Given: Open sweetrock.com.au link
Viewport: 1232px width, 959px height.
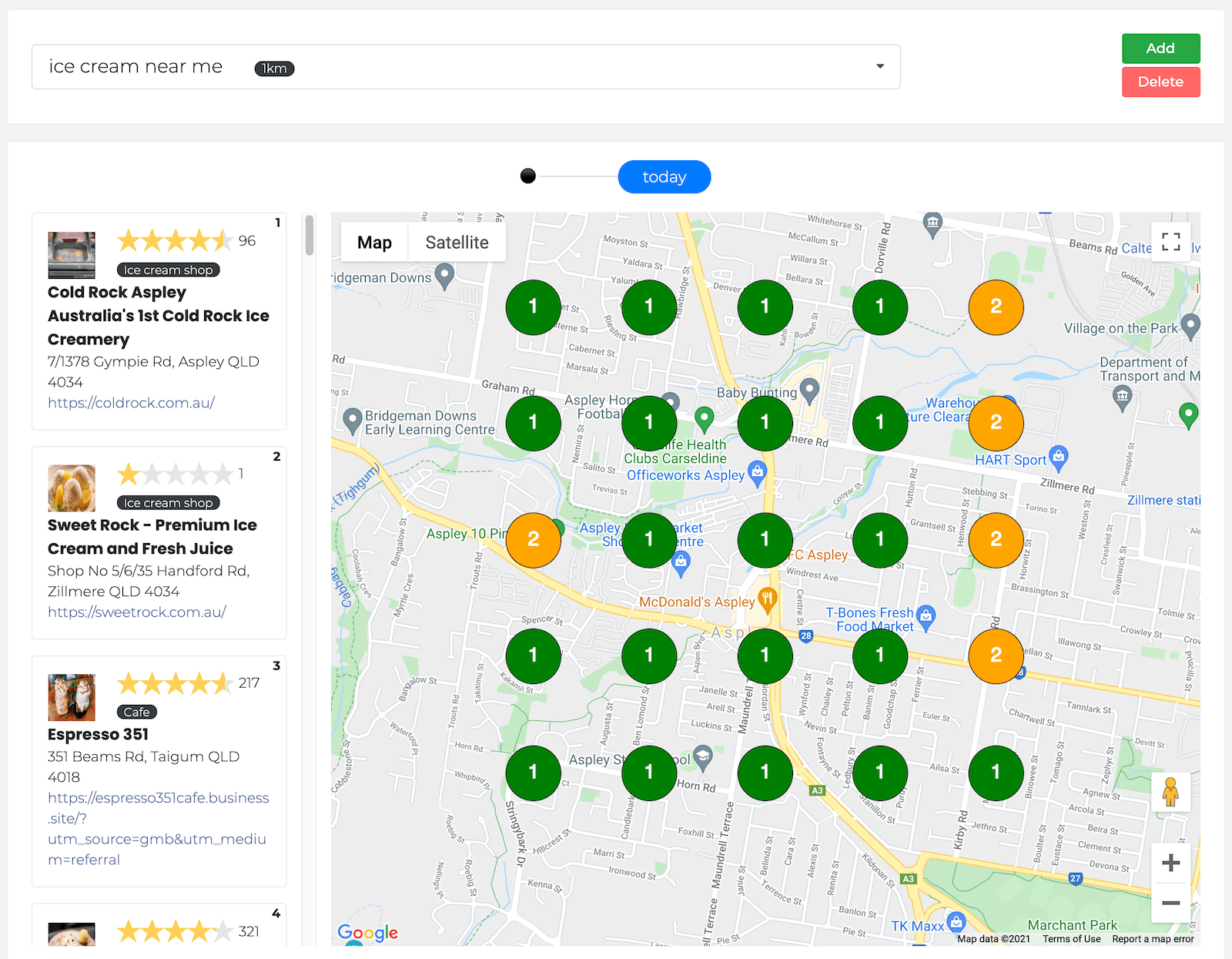Looking at the screenshot, I should (x=137, y=612).
